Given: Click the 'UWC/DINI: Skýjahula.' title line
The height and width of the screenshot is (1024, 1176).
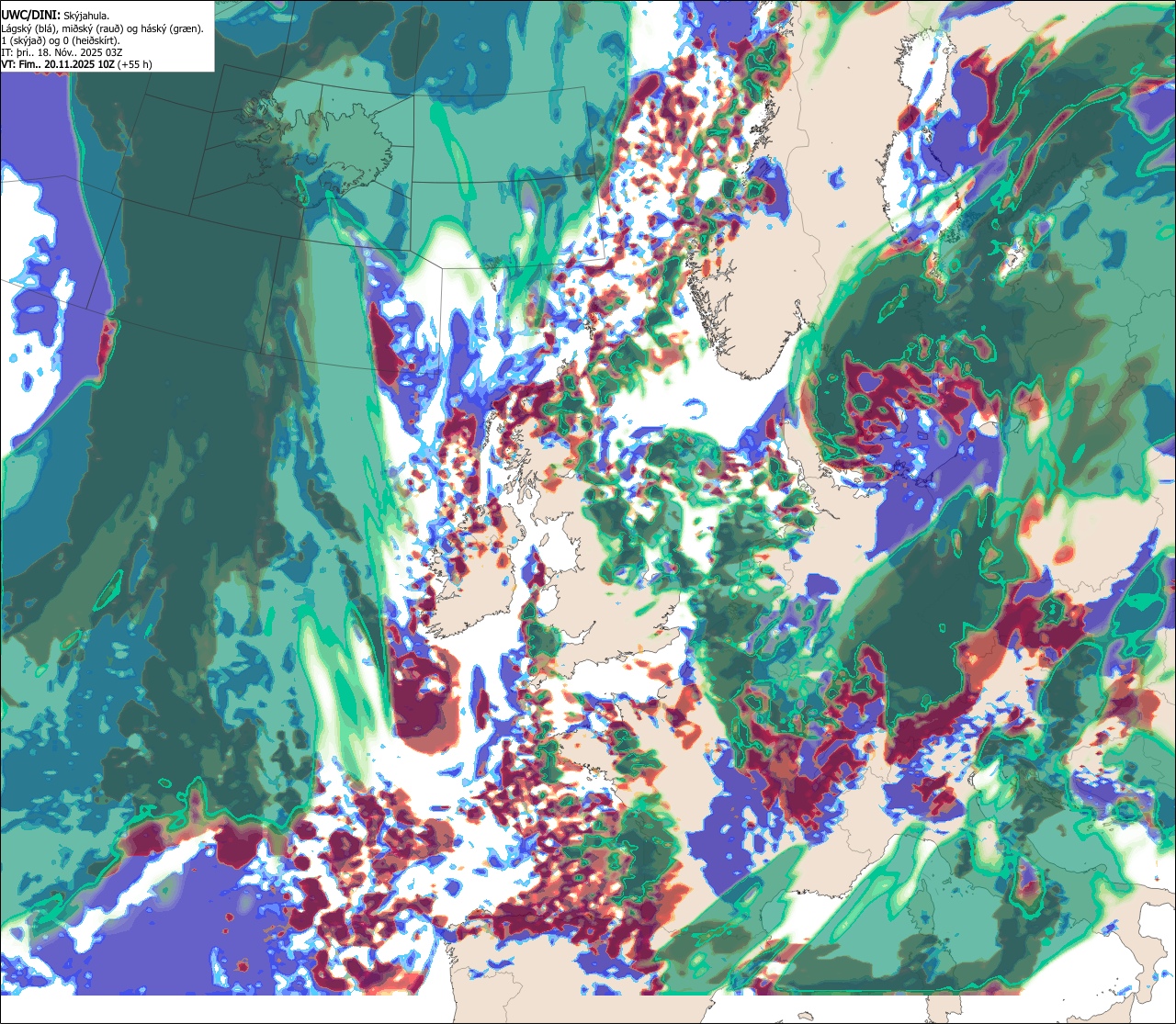Looking at the screenshot, I should pyautogui.click(x=55, y=16).
